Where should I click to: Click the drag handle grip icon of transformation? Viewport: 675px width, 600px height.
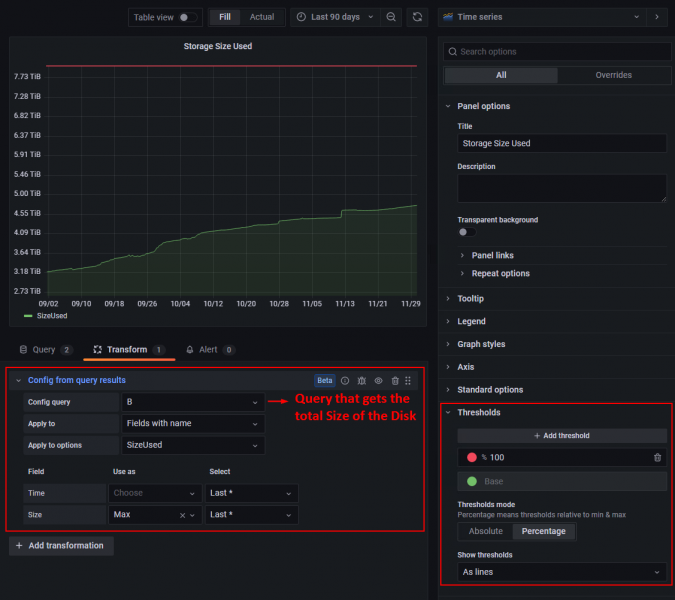click(408, 380)
